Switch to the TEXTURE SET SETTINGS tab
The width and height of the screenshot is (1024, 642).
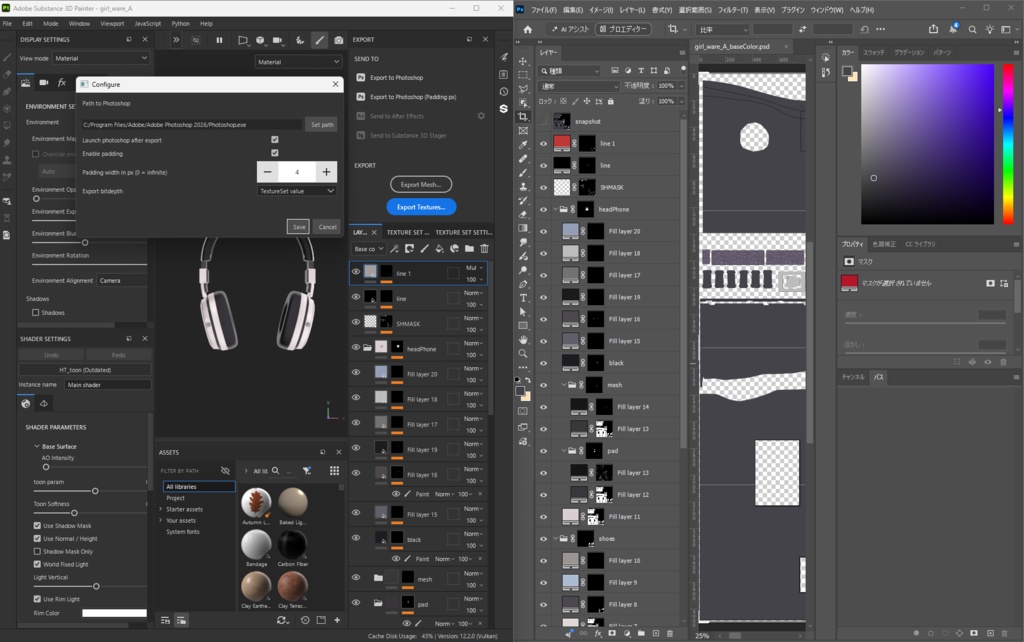[464, 232]
